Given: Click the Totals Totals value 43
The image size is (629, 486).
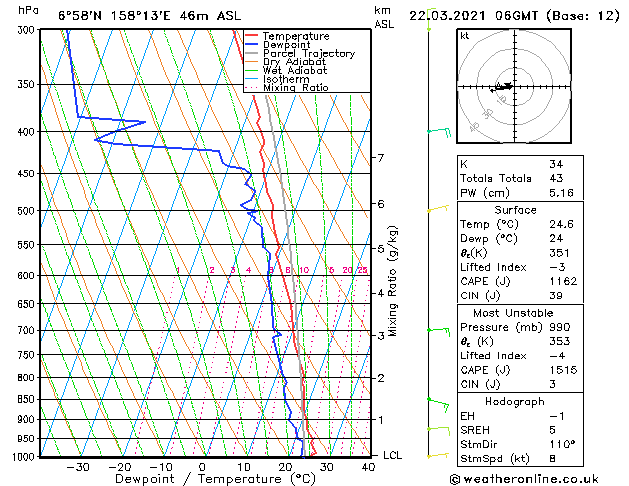Looking at the screenshot, I should coord(556,178).
